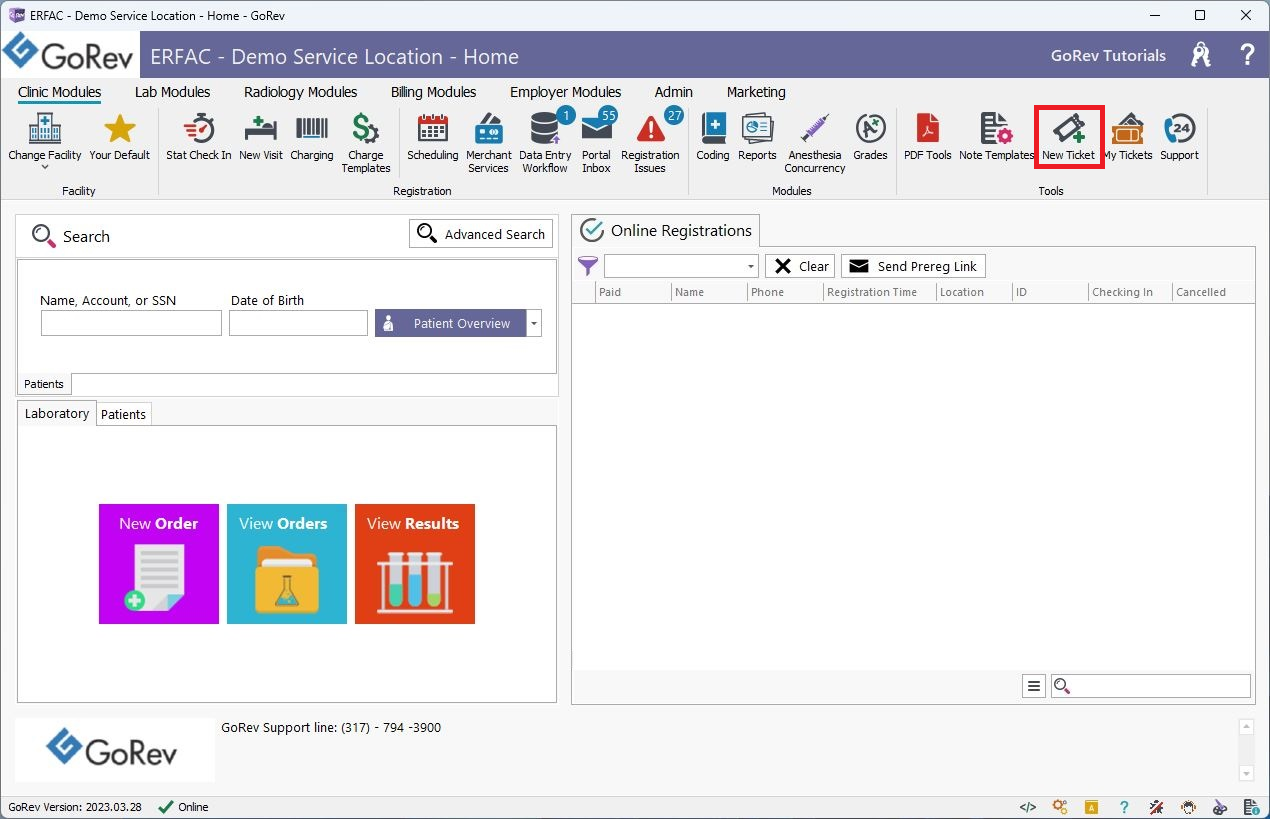
Task: View My Tickets
Action: click(x=1128, y=136)
